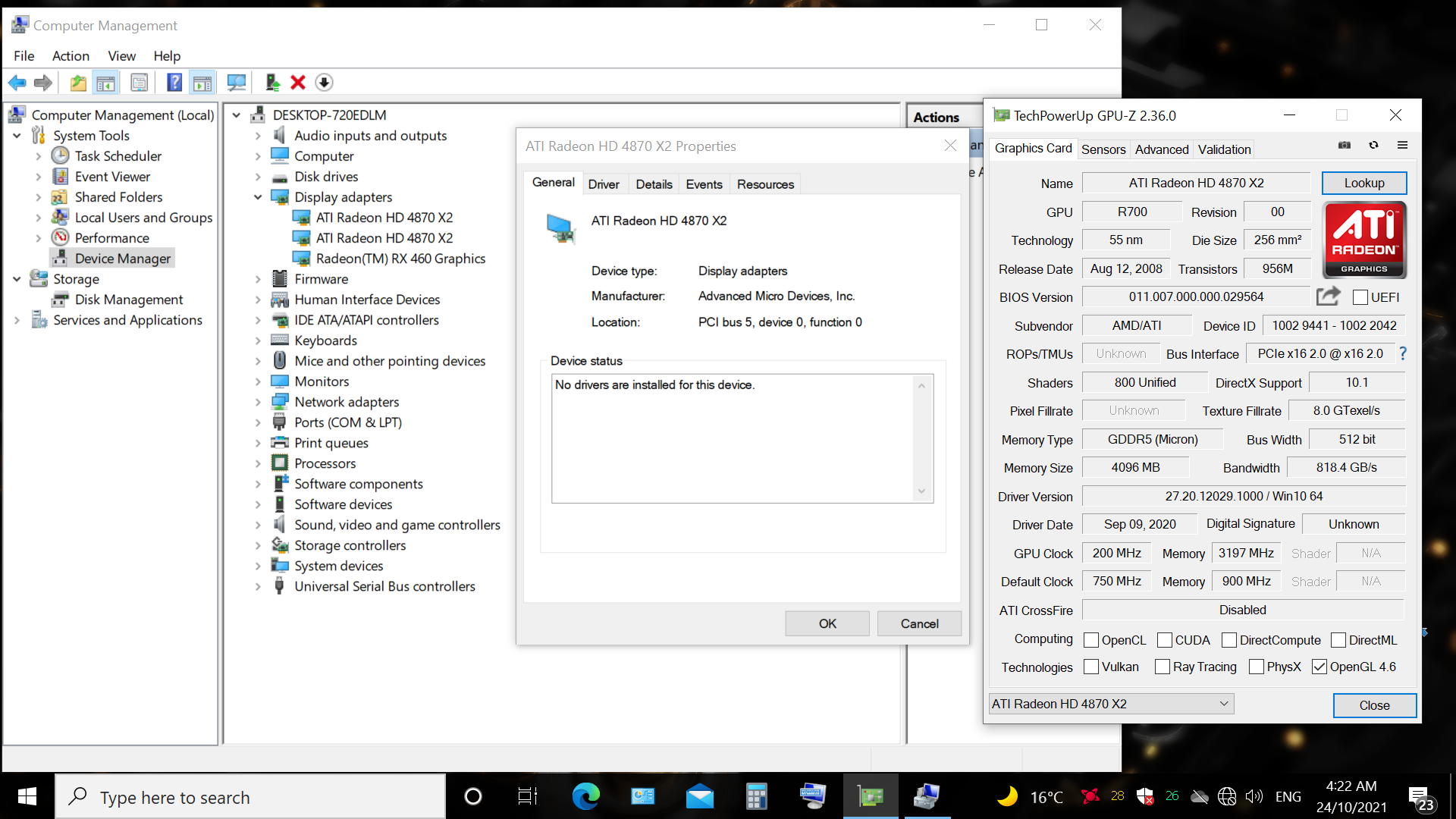Click the Bus Interface question mark
1456x819 pixels.
(1403, 353)
